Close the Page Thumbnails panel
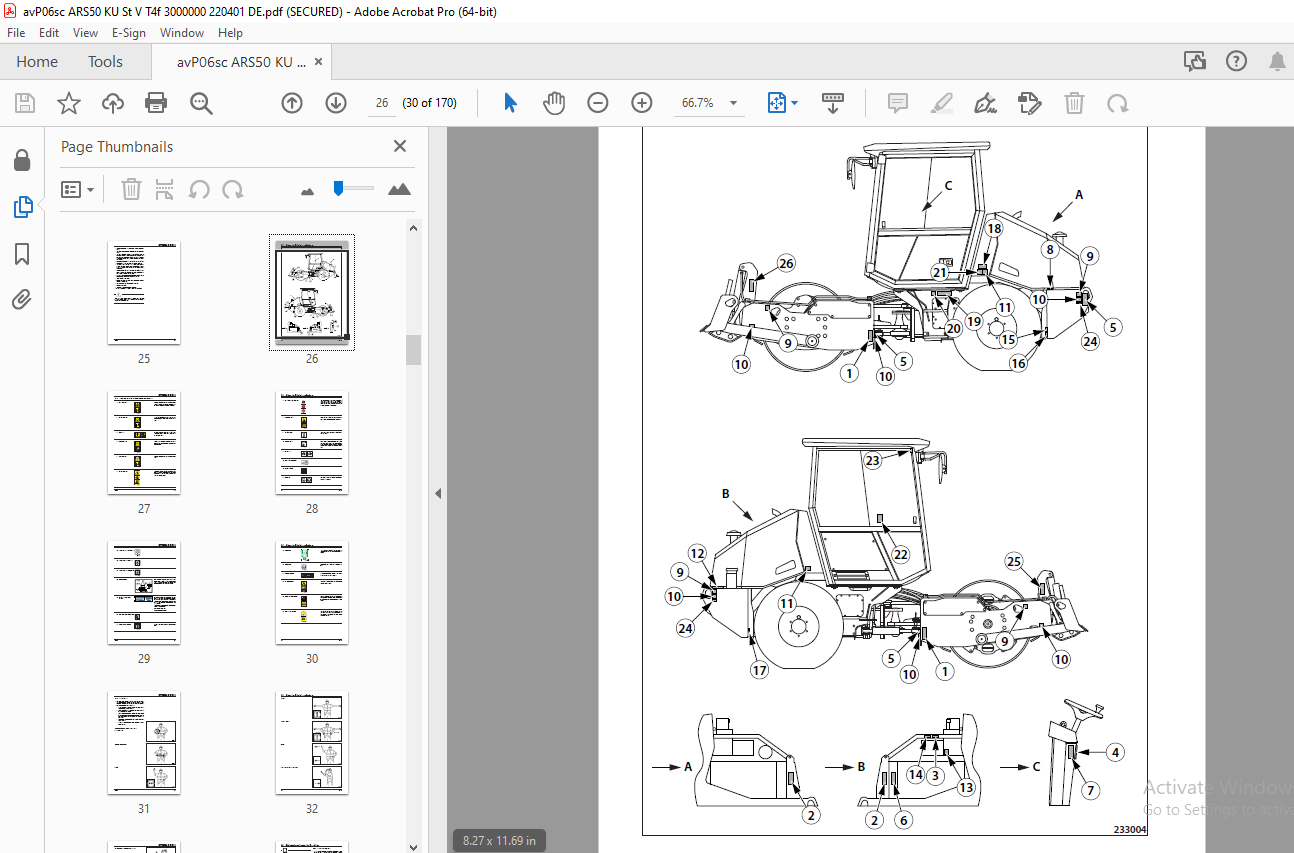The image size is (1294, 853). 400,146
